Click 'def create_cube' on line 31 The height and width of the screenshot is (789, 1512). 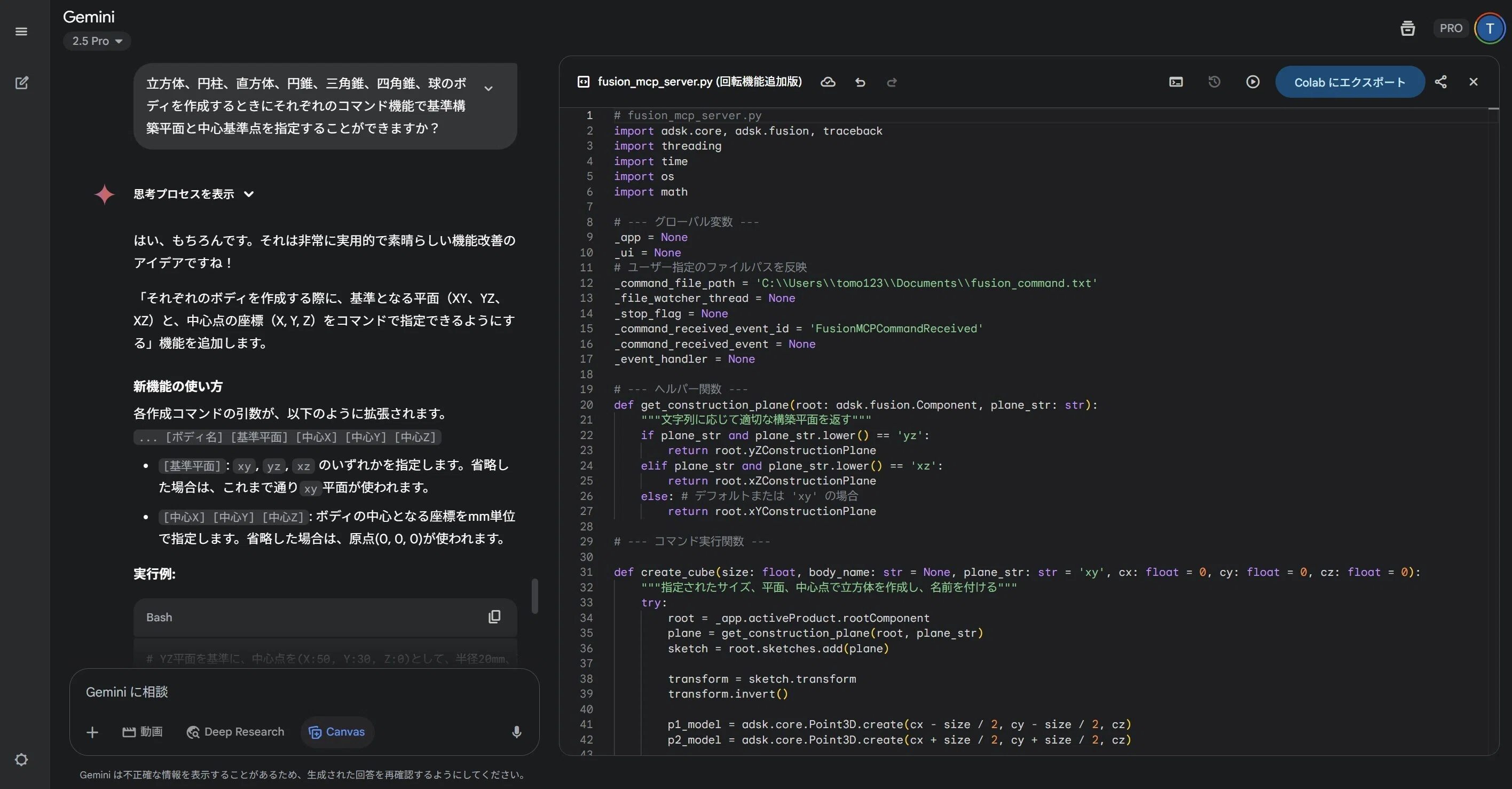pos(664,572)
